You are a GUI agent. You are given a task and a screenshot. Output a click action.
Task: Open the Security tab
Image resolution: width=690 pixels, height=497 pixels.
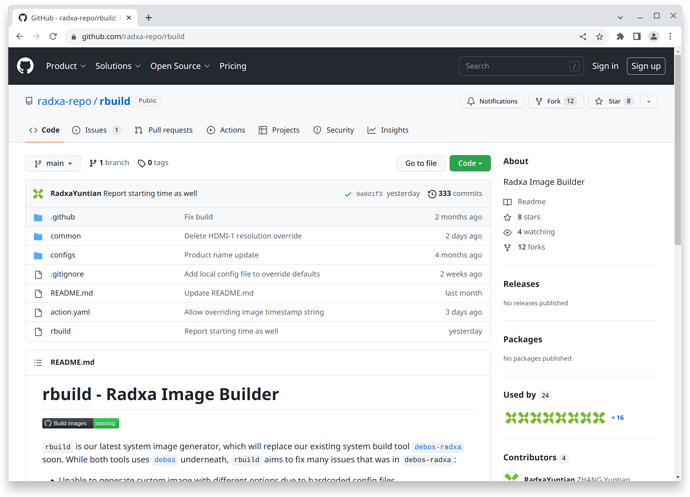tap(334, 130)
